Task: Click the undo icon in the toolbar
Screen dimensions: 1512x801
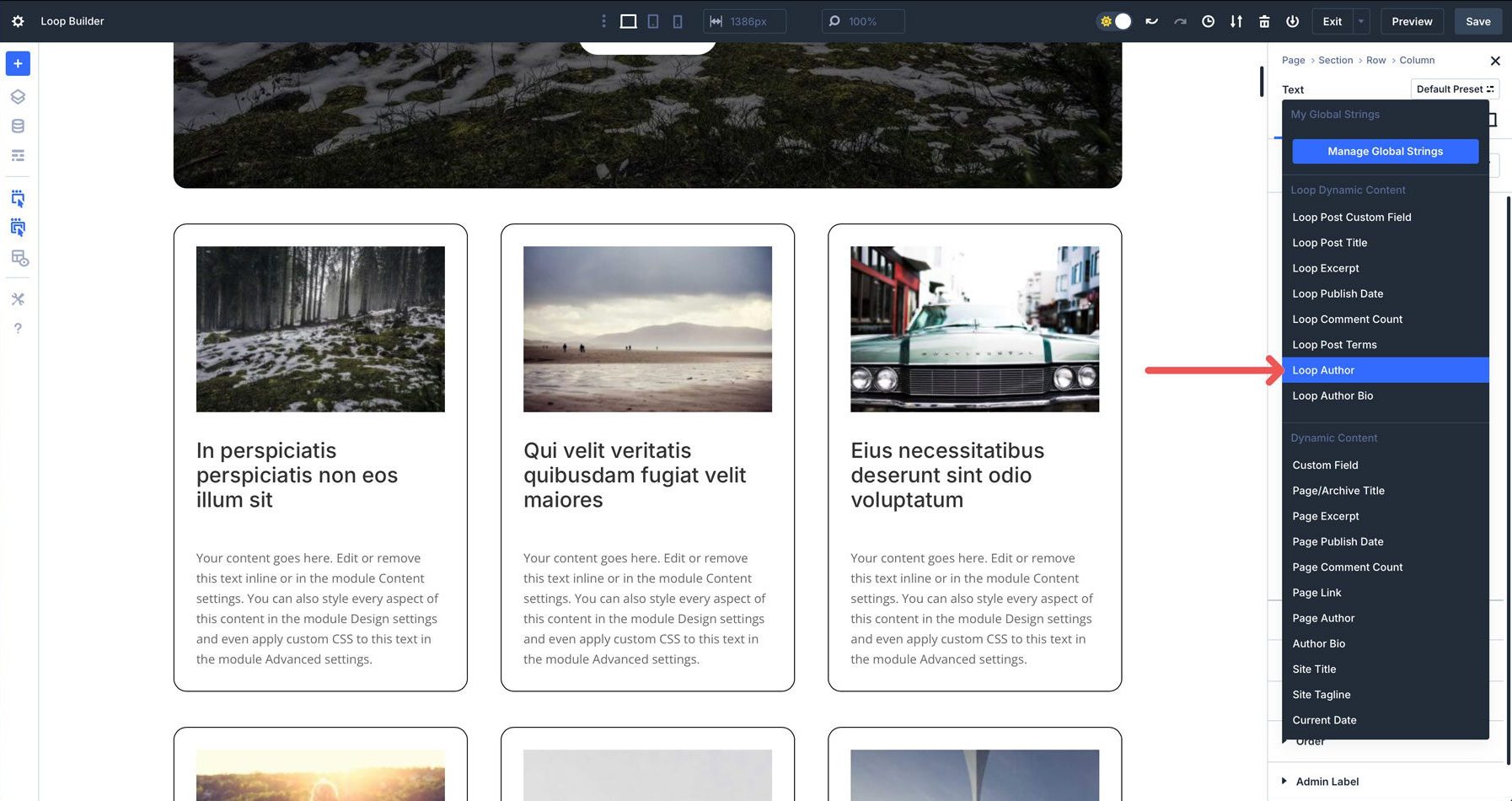Action: click(1151, 21)
